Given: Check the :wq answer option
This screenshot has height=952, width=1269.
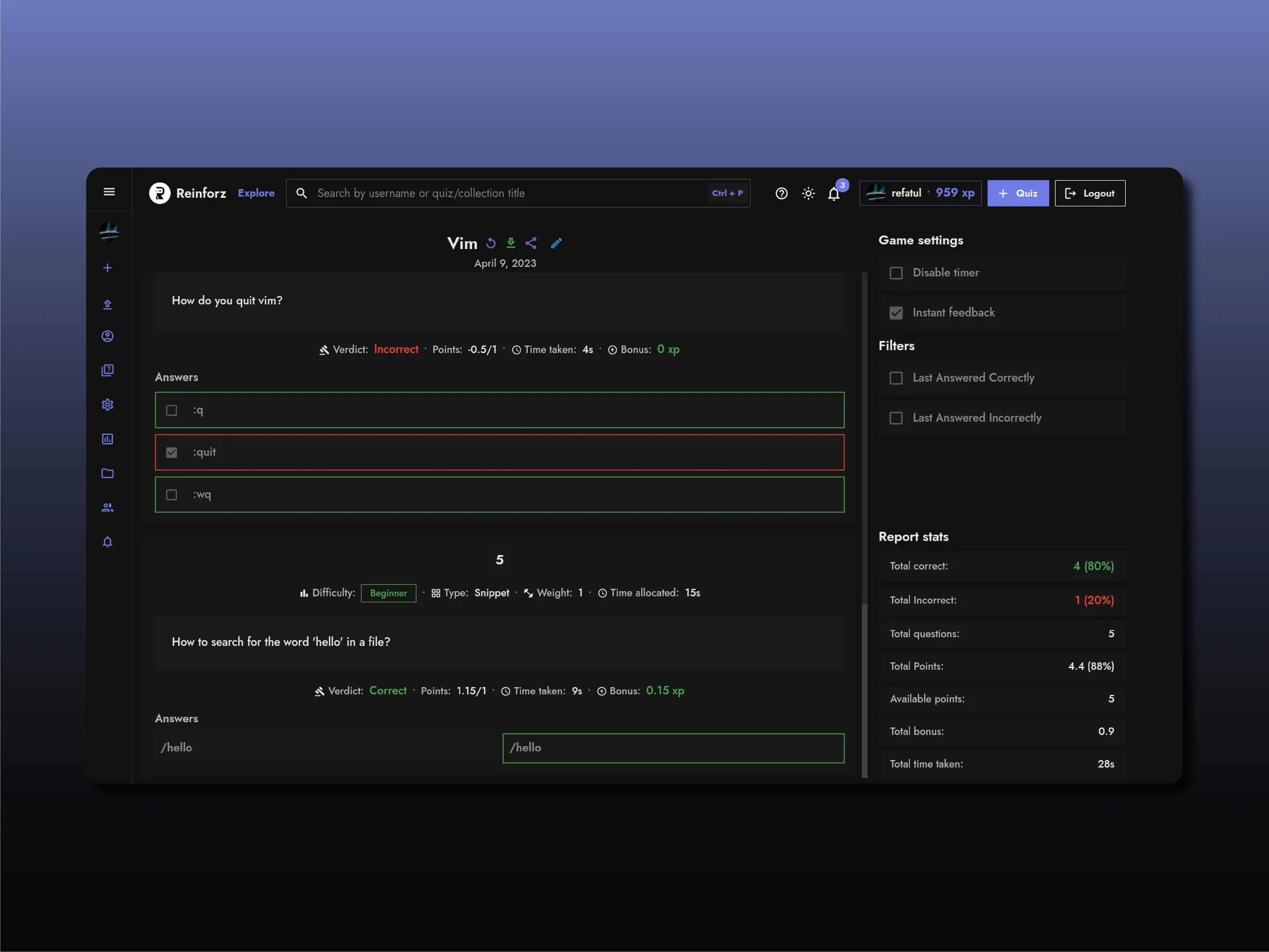Looking at the screenshot, I should click(x=171, y=494).
